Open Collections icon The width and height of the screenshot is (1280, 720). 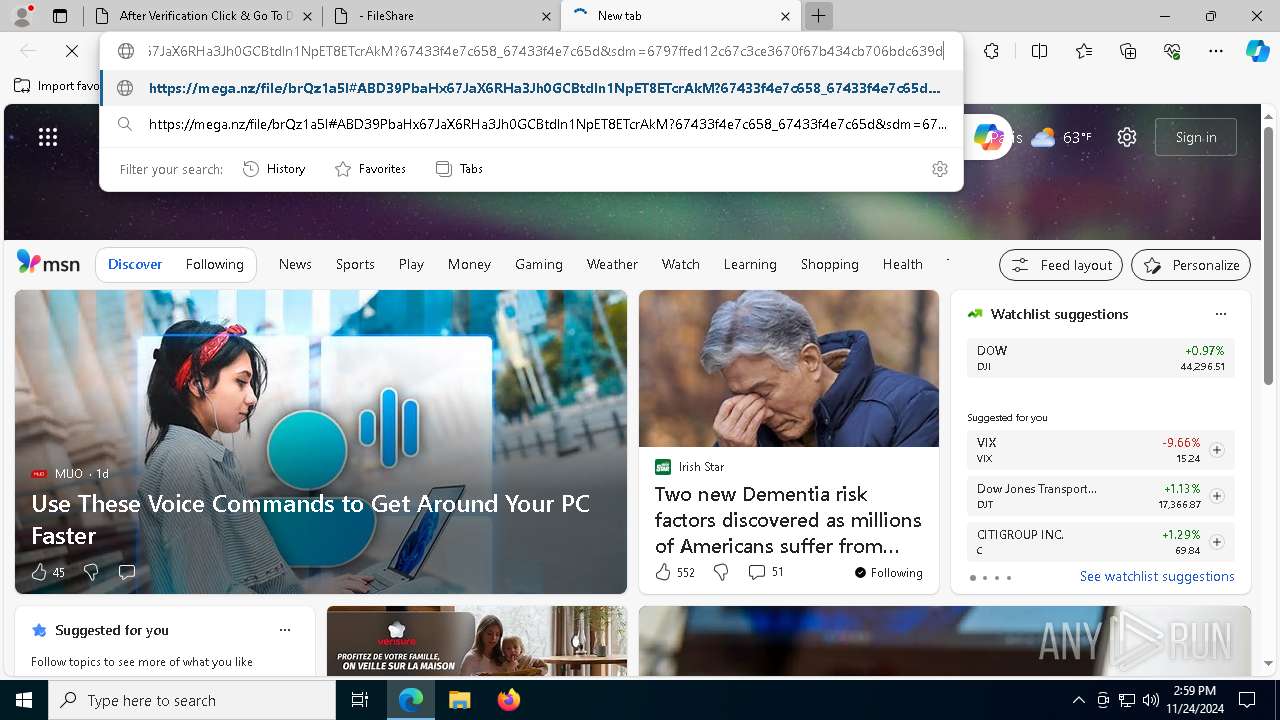1128,51
